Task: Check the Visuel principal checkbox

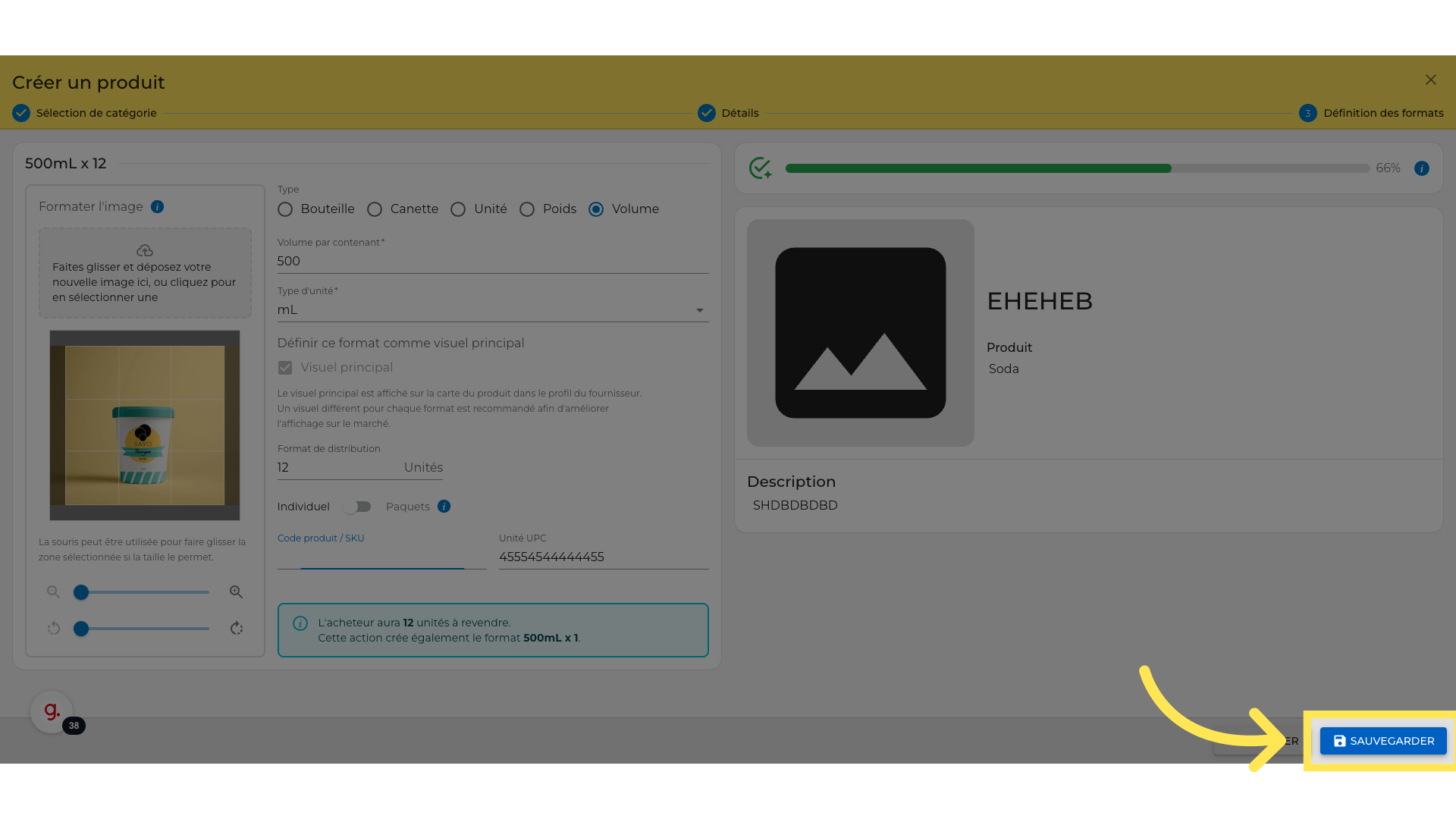Action: tap(285, 368)
